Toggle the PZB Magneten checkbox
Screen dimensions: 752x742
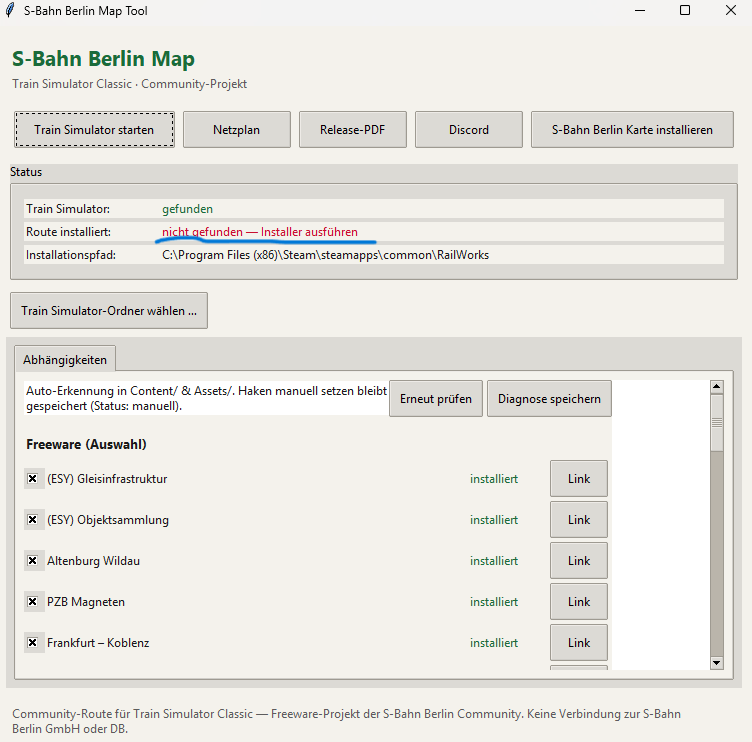click(33, 601)
